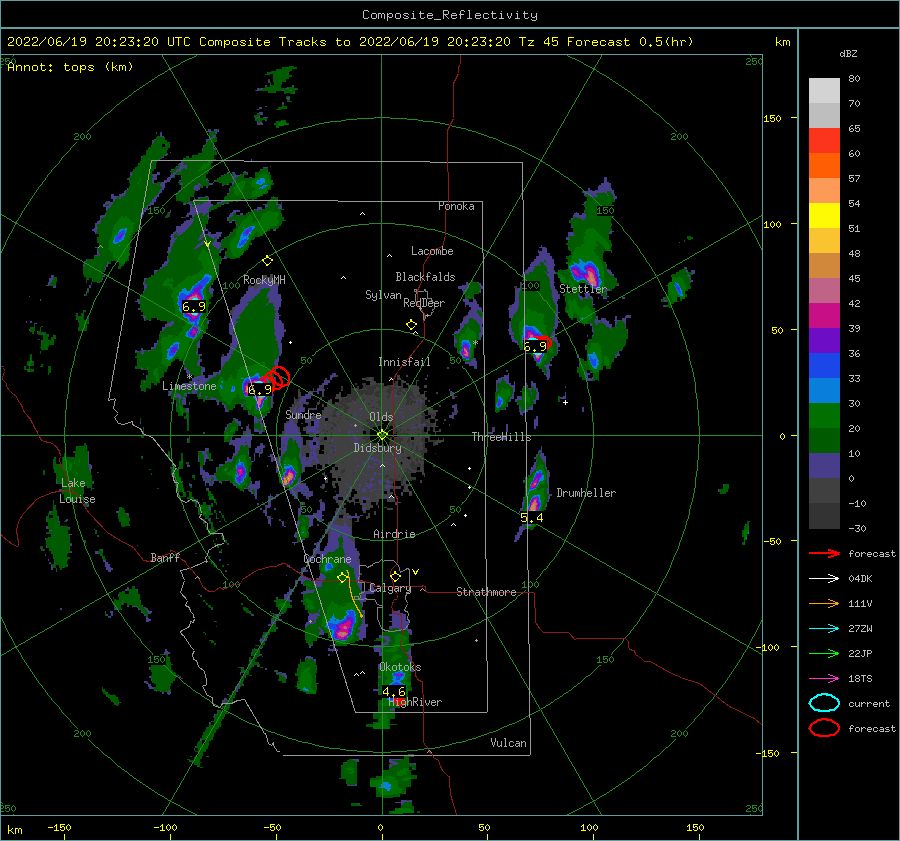Viewport: 900px width, 841px height.
Task: Click the bright yellow swatch in dBZ scale
Action: click(824, 215)
